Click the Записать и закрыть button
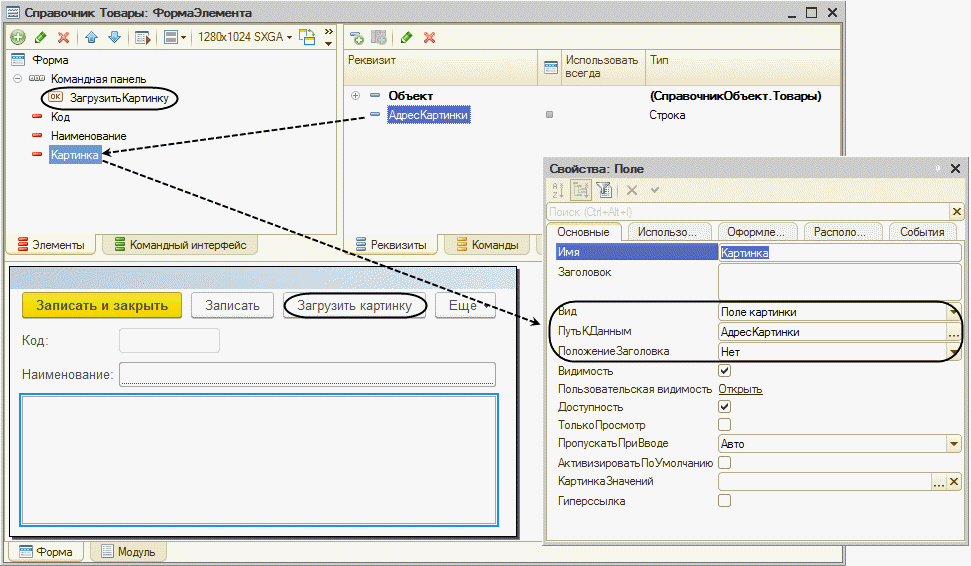 (102, 305)
